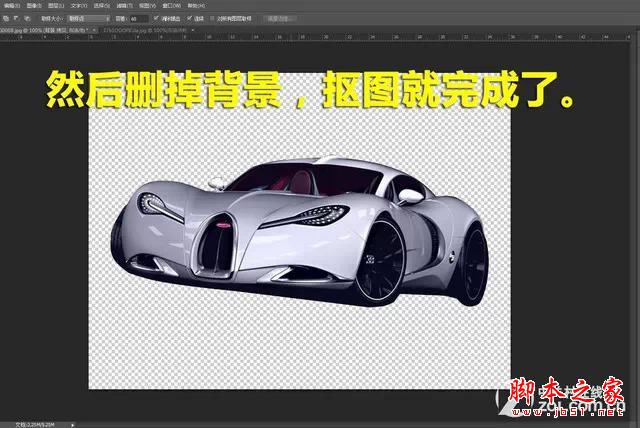Switch to the second jpg document tab
The image size is (640, 428).
pos(145,30)
